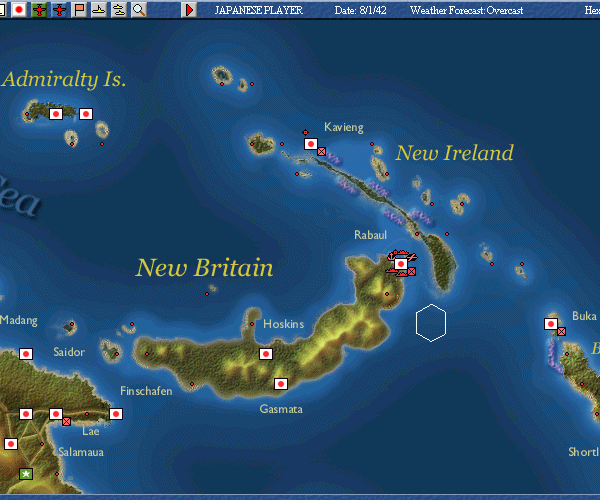This screenshot has height=500, width=600.
Task: Click the Salamaua map label
Action: (81, 452)
